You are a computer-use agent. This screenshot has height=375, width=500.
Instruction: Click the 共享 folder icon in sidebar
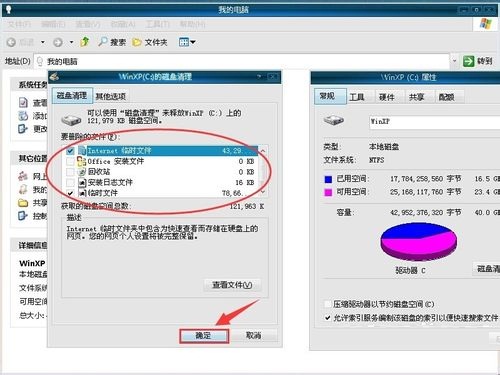23,203
